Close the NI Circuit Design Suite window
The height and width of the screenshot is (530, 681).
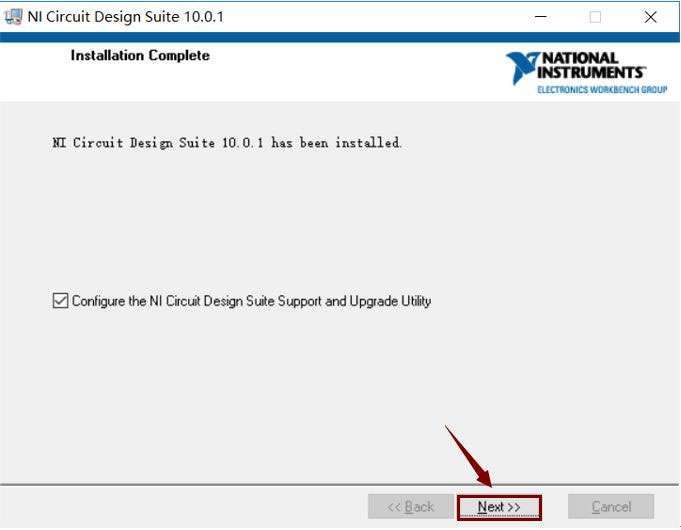coord(650,17)
